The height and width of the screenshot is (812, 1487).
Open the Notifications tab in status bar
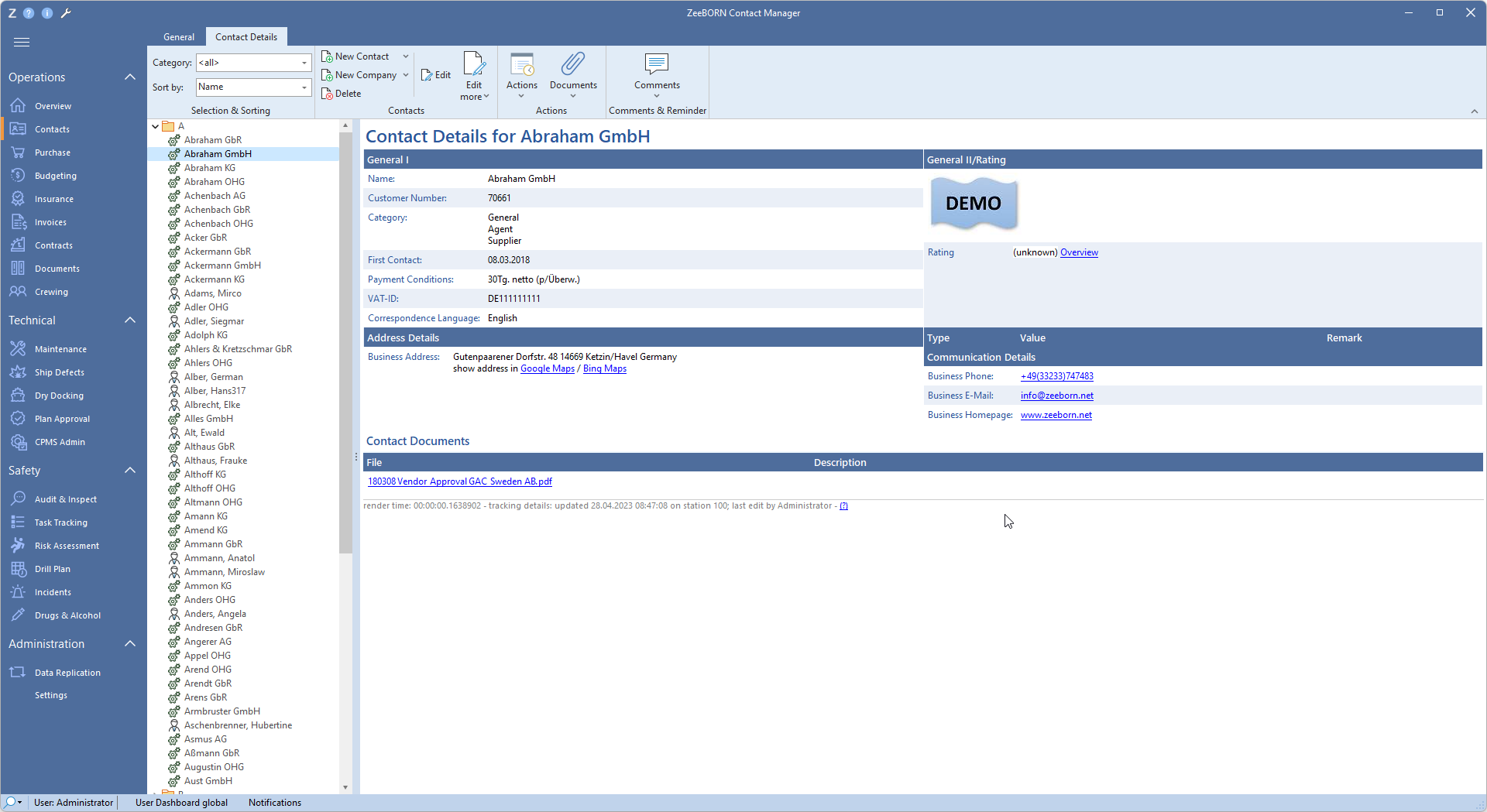(274, 803)
